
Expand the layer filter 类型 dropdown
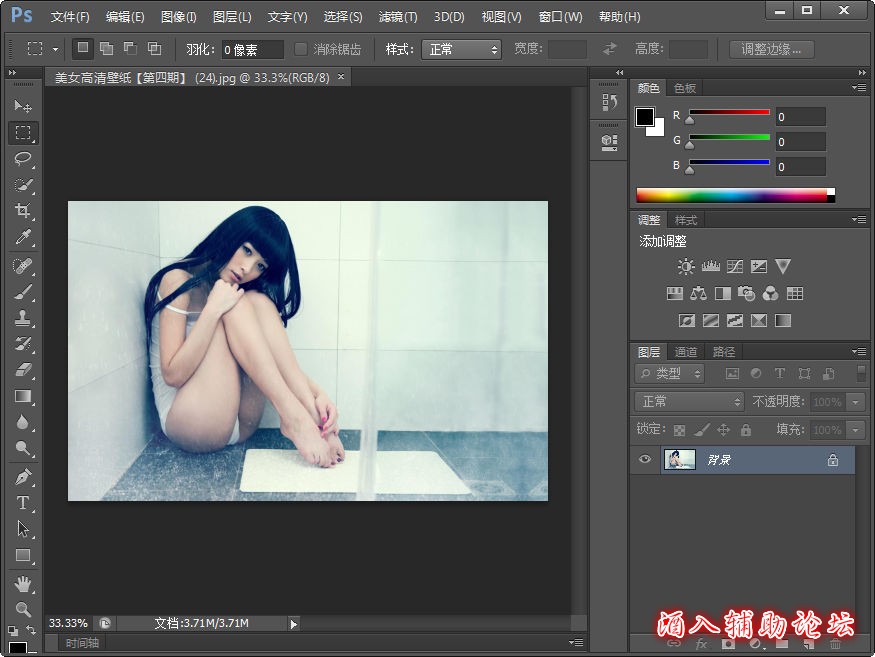point(670,373)
